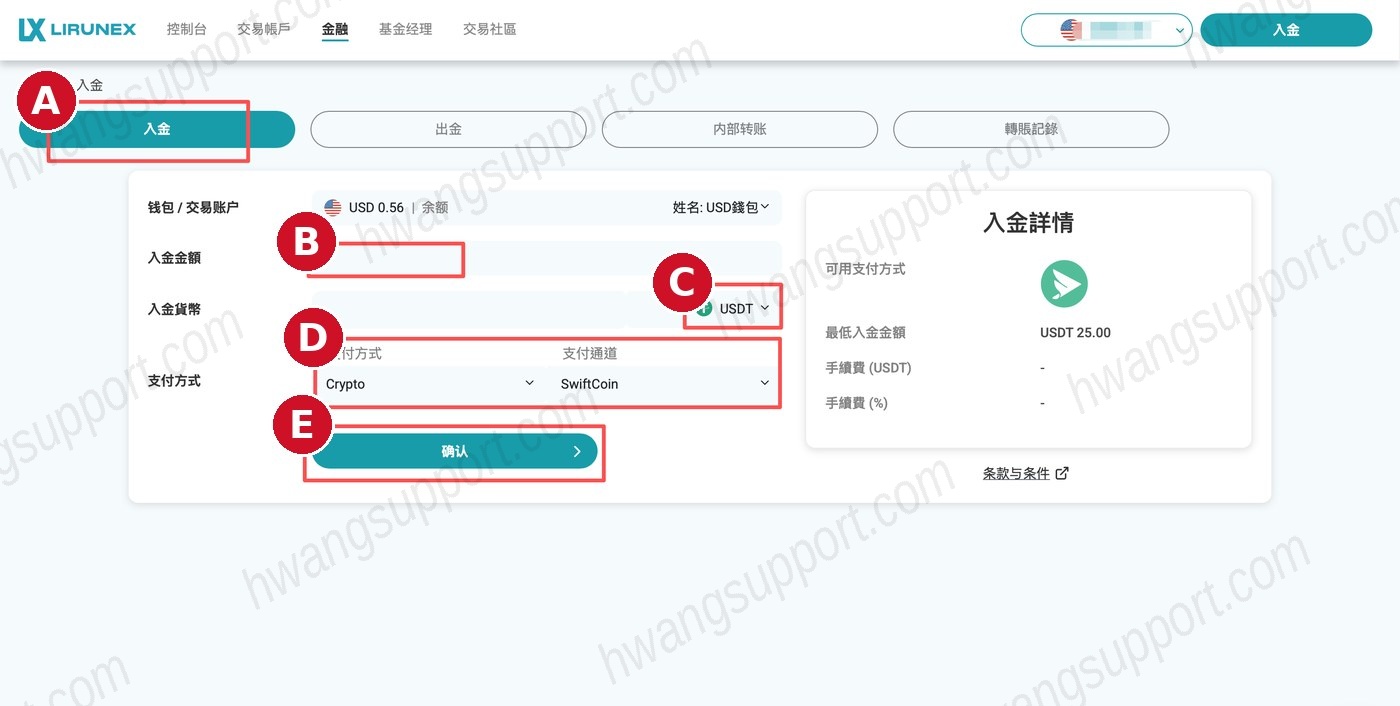Click external link icon beside 条款与条件
This screenshot has height=706, width=1400.
point(1062,473)
